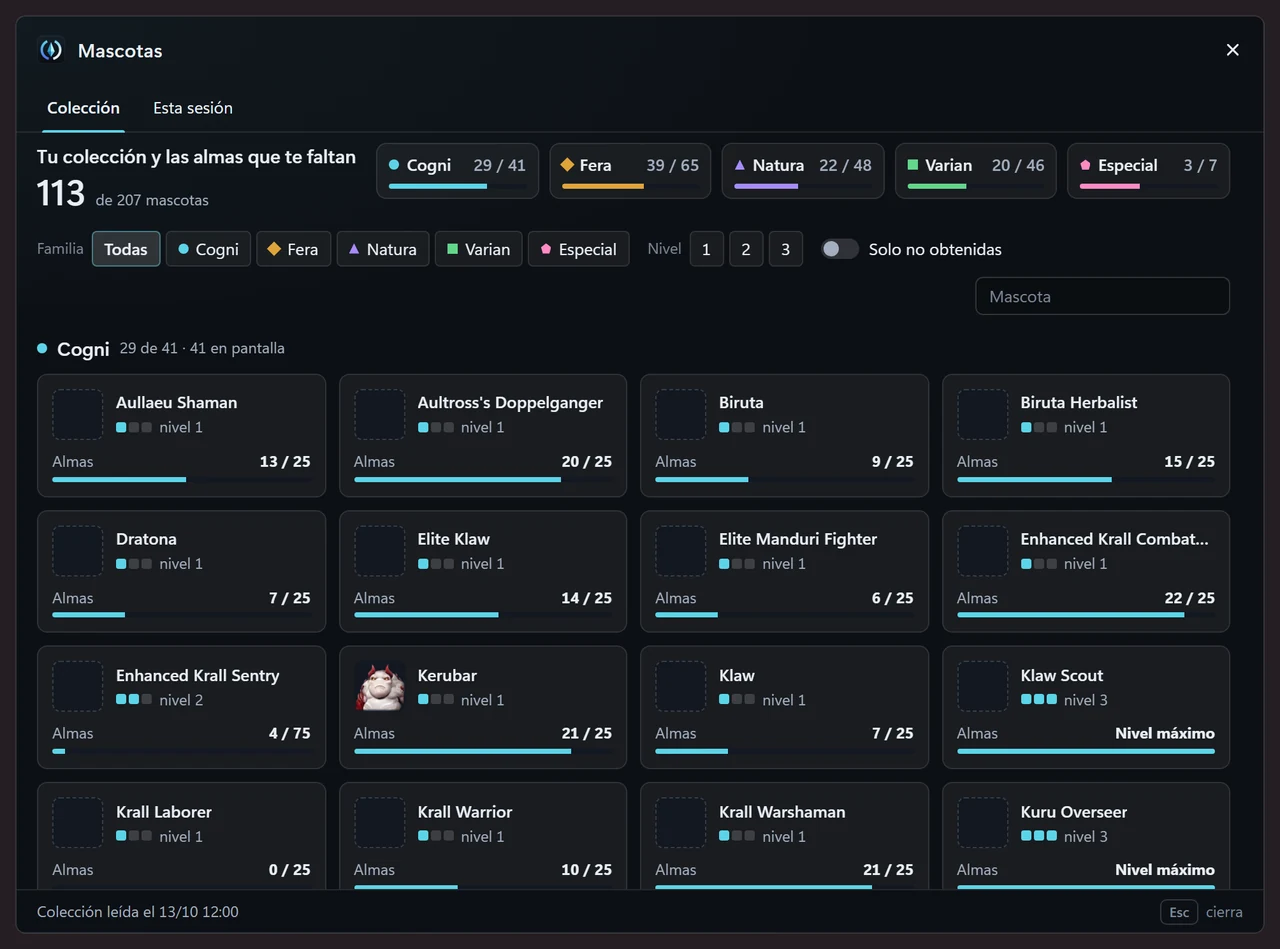Click the empty portrait slot of Krall Warrior

(x=380, y=823)
